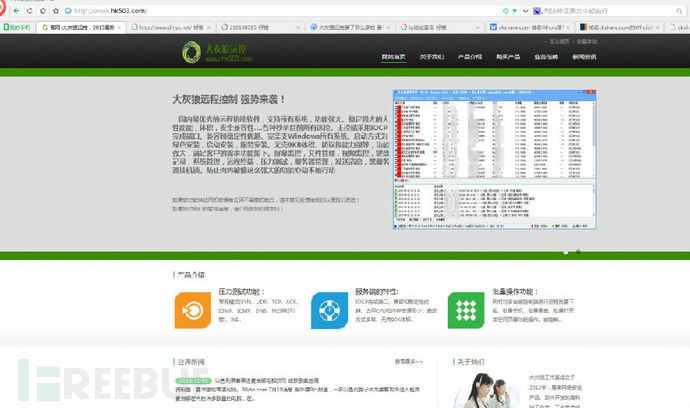Click the 产品介绍 section title
This screenshot has height=408, width=690.
(x=191, y=275)
